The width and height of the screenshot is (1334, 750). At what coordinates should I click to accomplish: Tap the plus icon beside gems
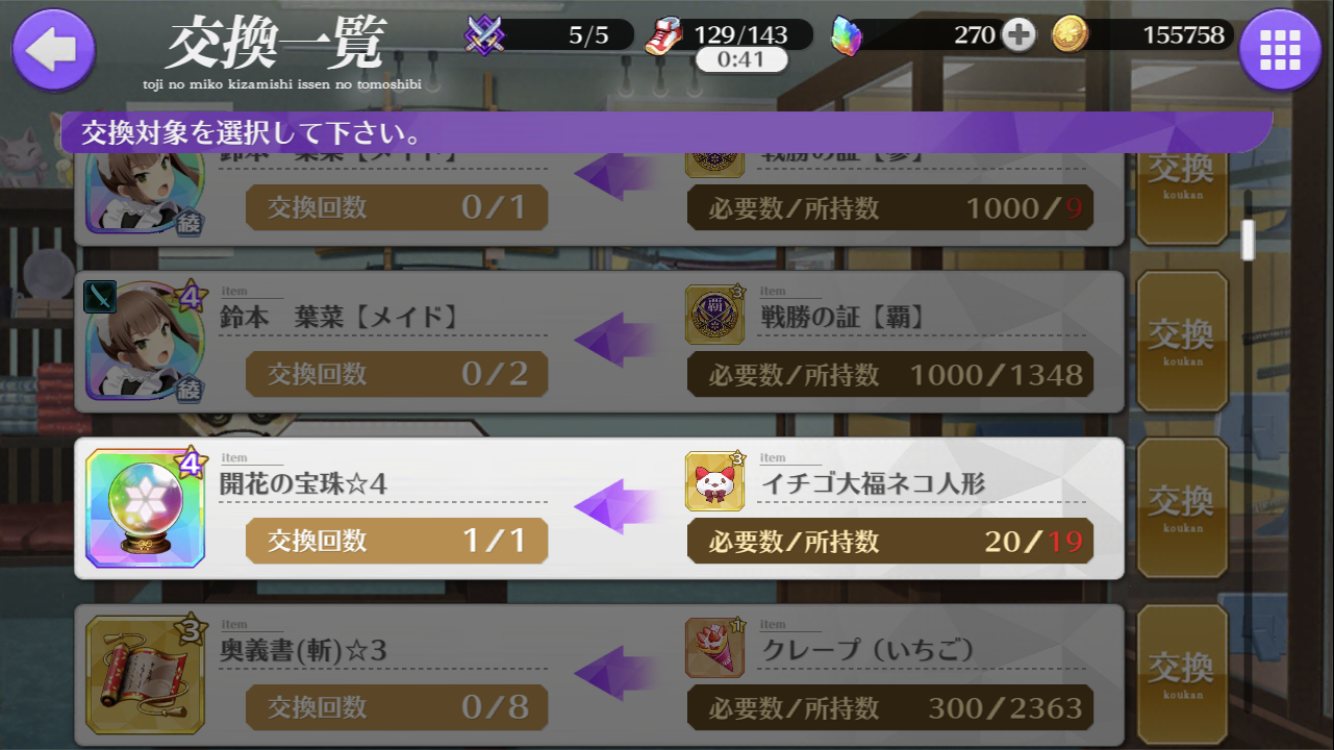(1018, 35)
